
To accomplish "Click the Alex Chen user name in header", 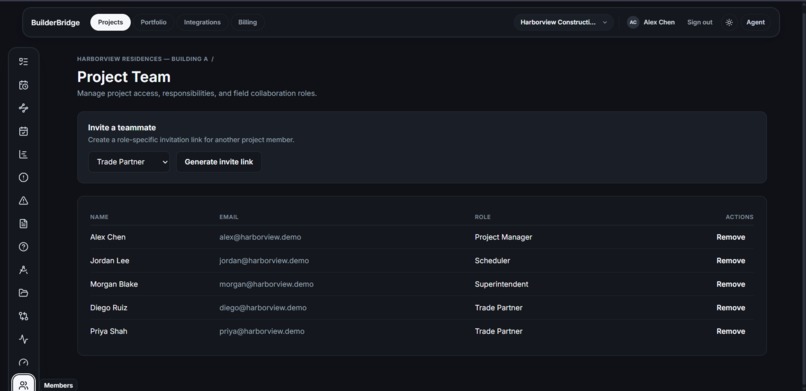I will click(x=659, y=22).
